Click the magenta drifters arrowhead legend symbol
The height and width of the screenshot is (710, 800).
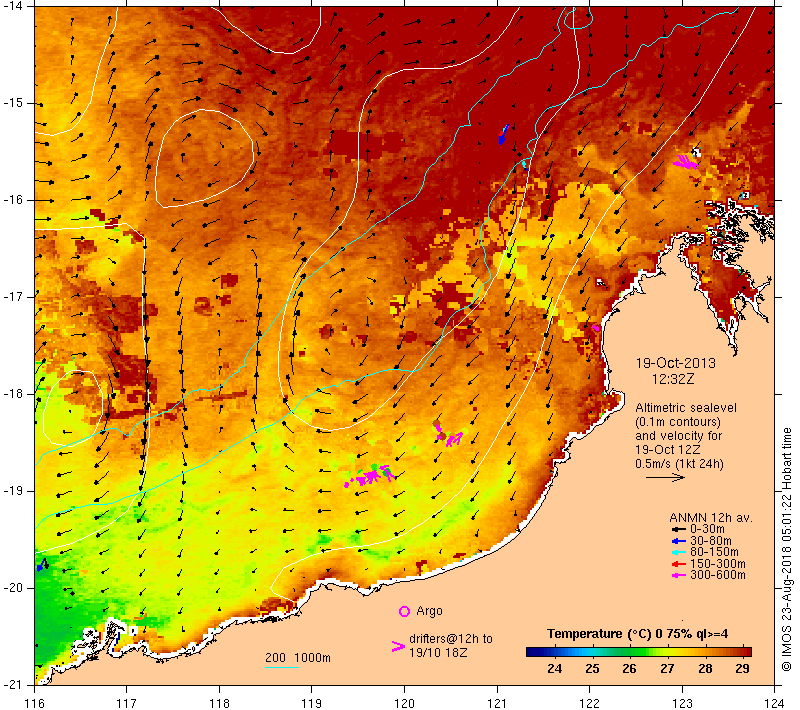(x=398, y=646)
